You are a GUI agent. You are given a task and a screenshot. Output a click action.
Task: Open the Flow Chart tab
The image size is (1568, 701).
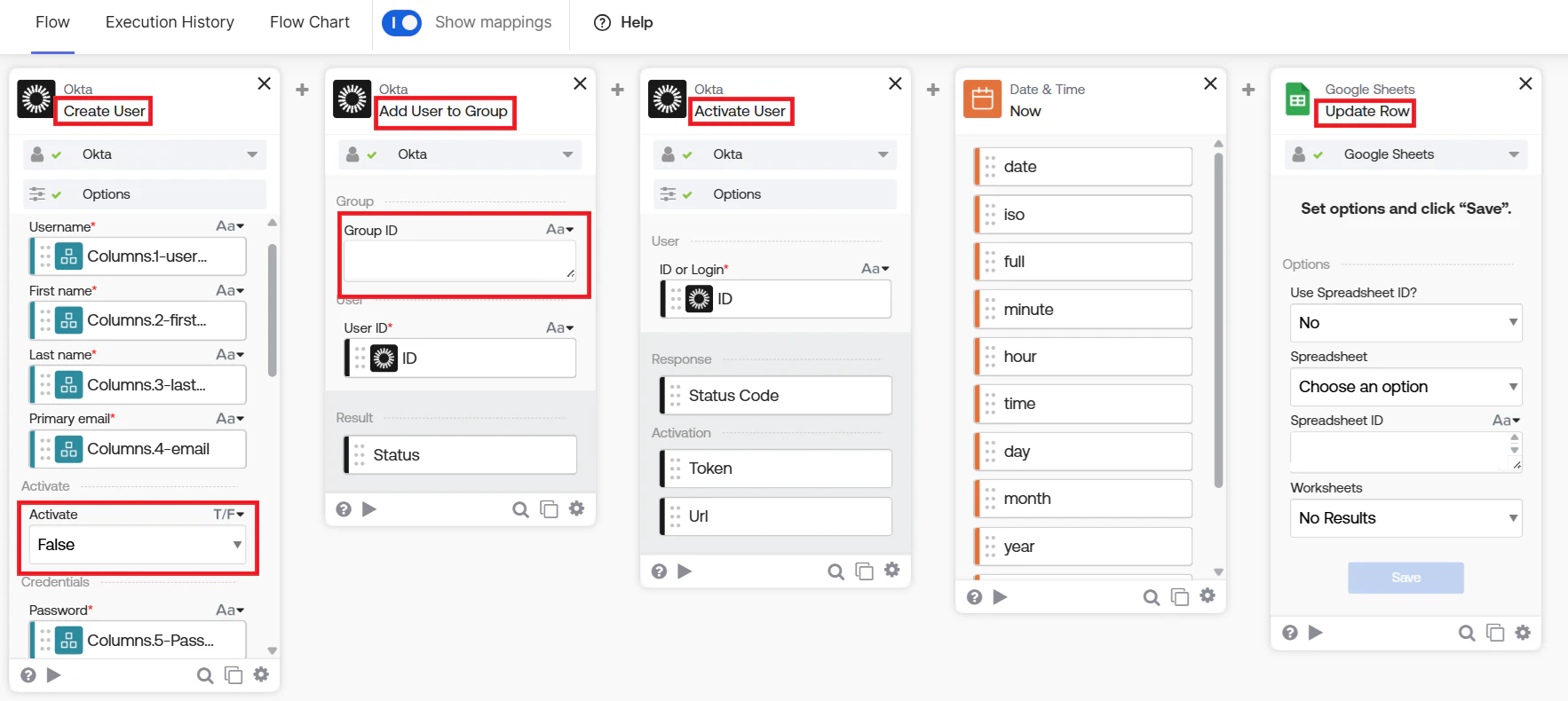tap(310, 22)
